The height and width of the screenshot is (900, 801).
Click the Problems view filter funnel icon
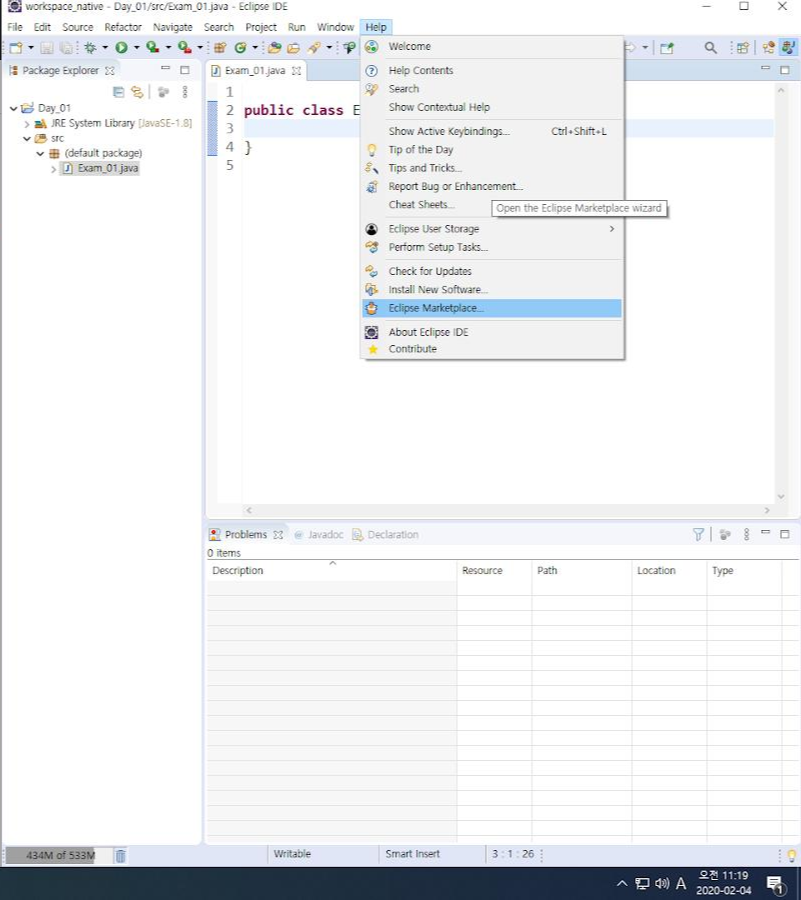coord(698,534)
